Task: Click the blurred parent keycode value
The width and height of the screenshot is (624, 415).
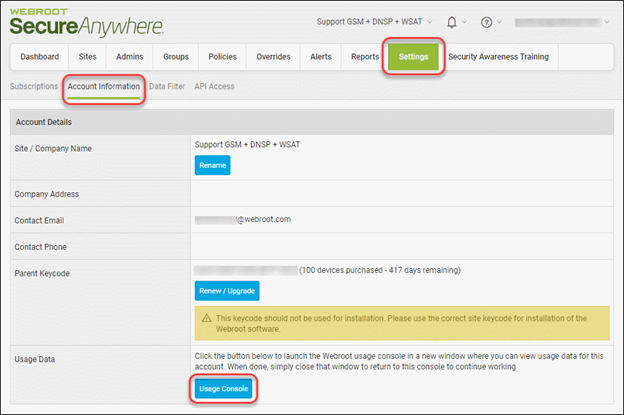Action: point(246,271)
